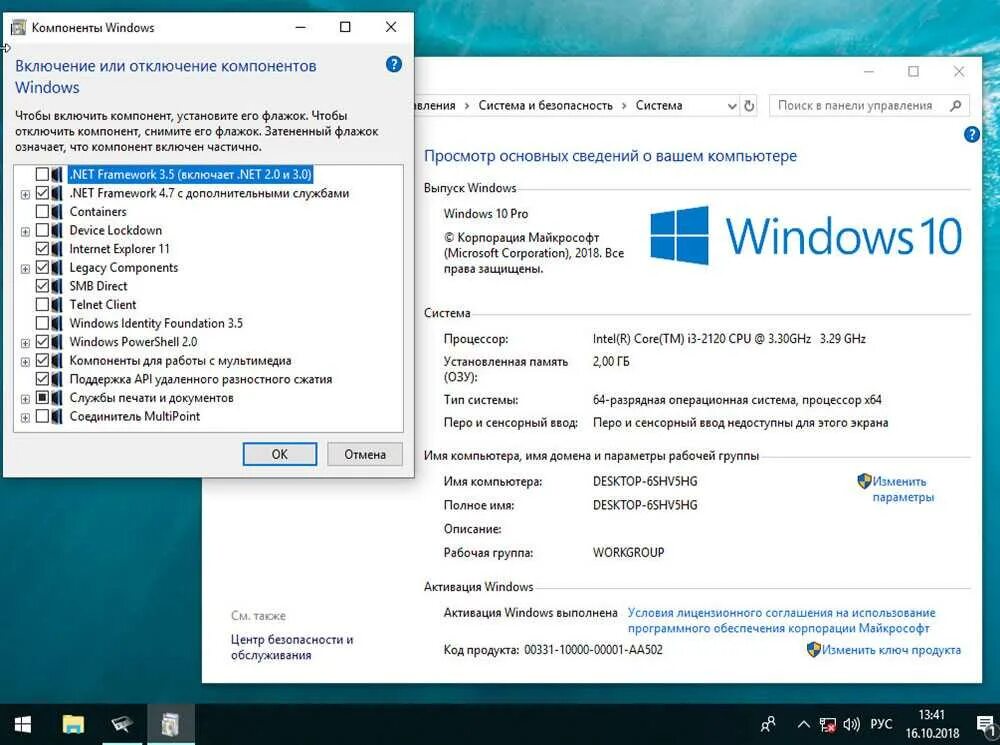The width and height of the screenshot is (1000, 745).
Task: Expand Соединитель MultiPoint node
Action: pyautogui.click(x=26, y=418)
